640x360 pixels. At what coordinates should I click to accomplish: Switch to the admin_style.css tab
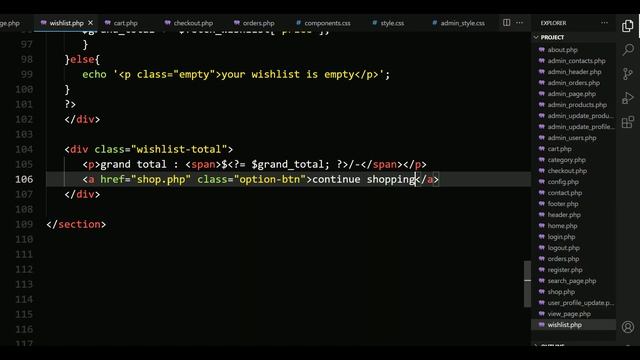462,23
